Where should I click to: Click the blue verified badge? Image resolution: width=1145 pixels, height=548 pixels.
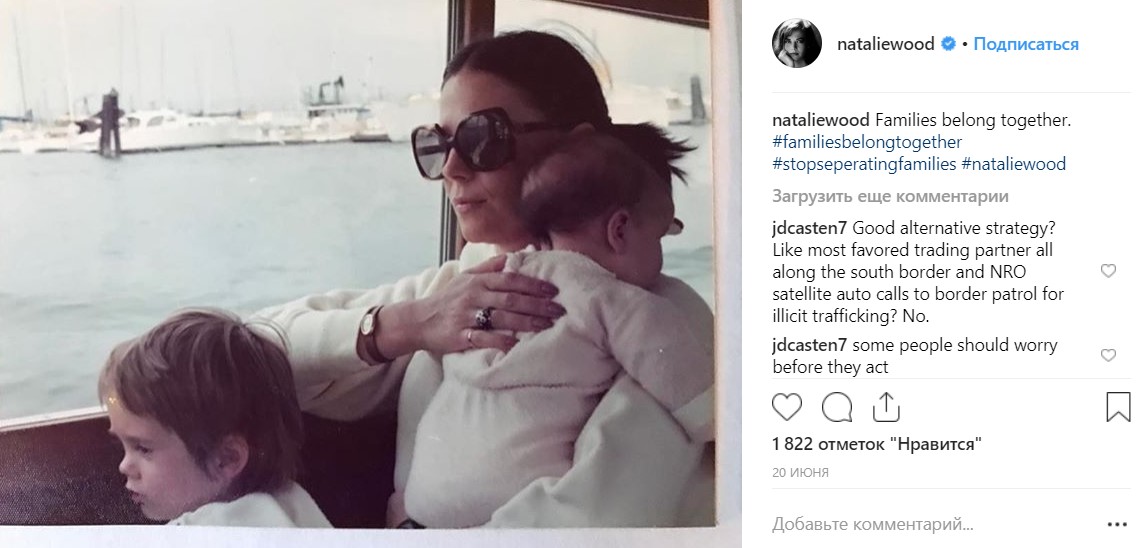[x=948, y=44]
